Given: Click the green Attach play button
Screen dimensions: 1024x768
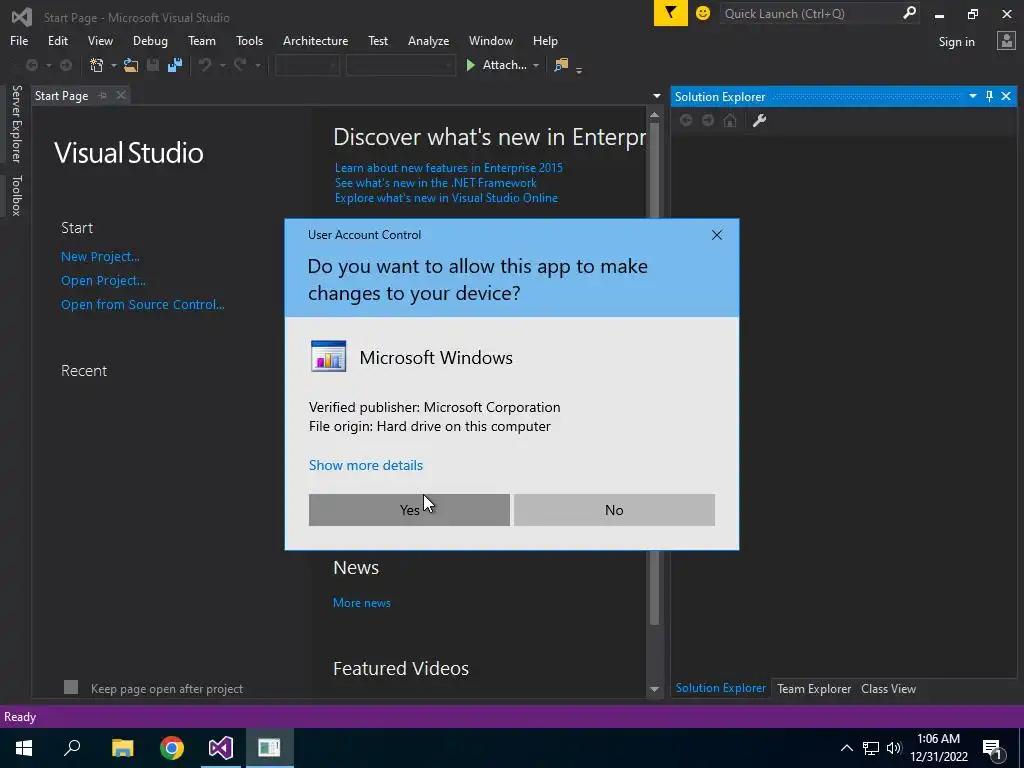Looking at the screenshot, I should coord(470,65).
